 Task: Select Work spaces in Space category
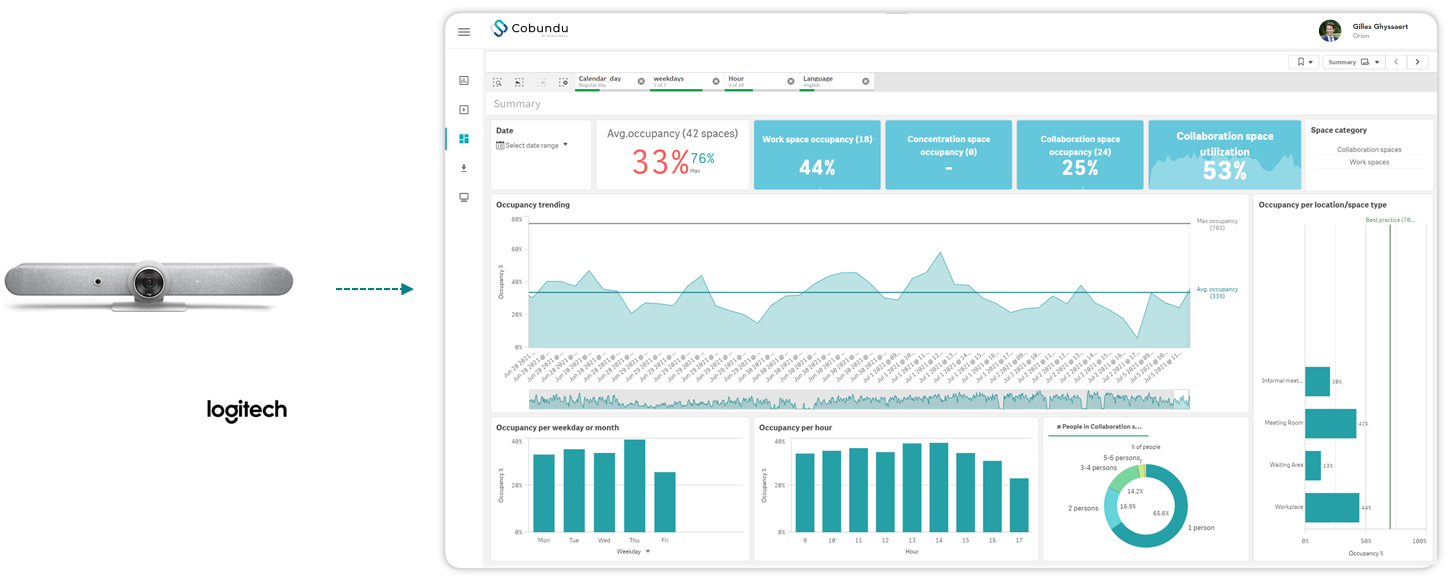pos(1369,162)
